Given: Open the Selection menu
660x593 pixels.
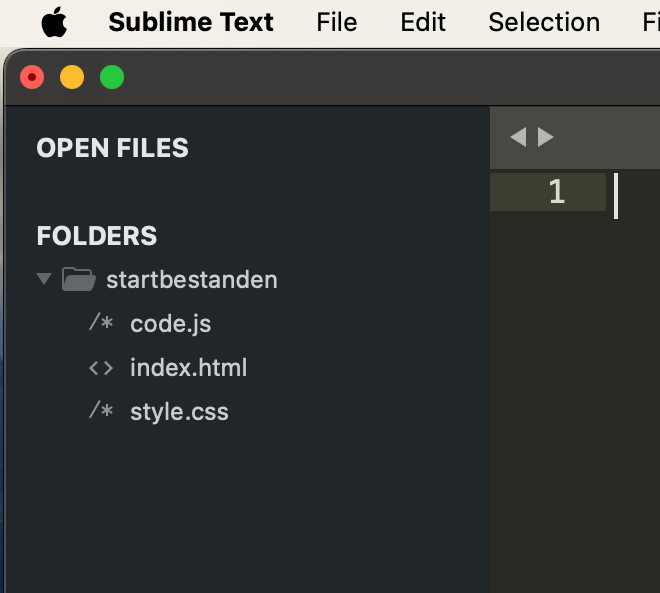Looking at the screenshot, I should click(x=544, y=22).
